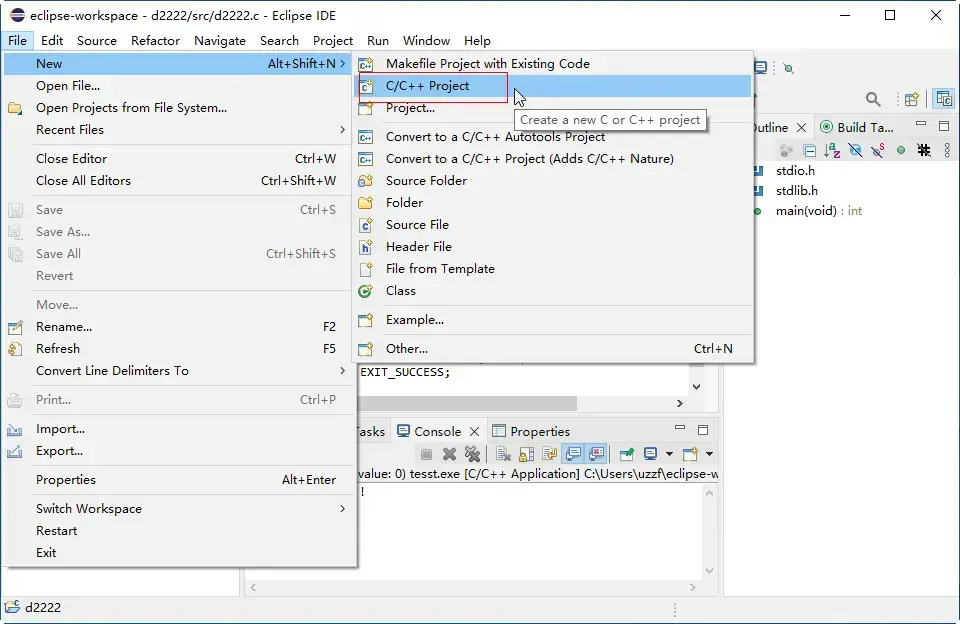
Task: Open the Open Console dropdown arrow
Action: tap(709, 454)
